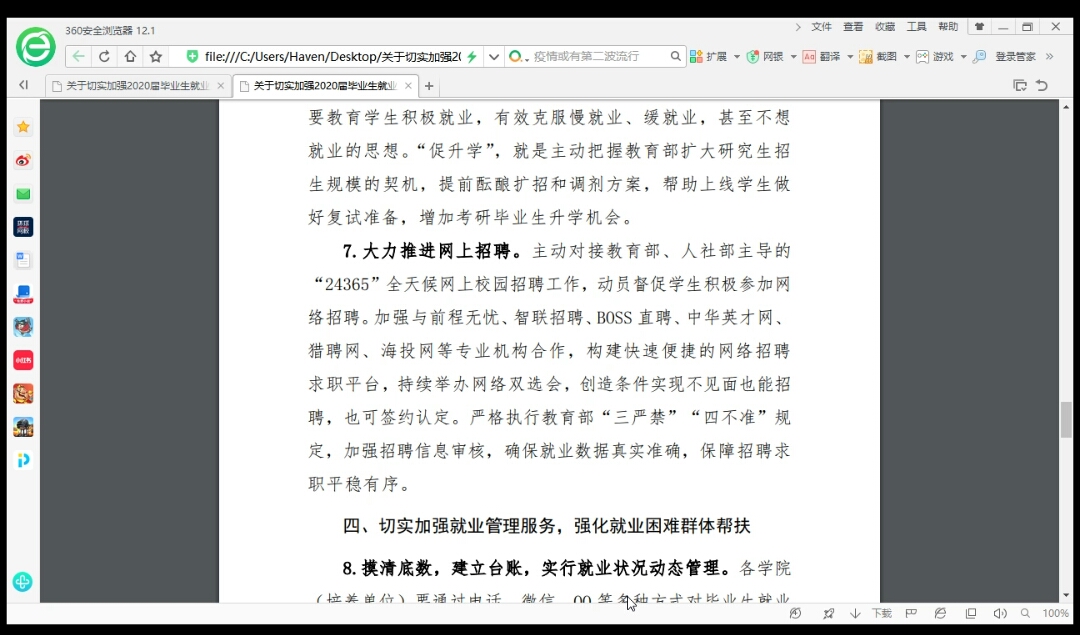Switch to the first document tab
This screenshot has height=635, width=1080.
(137, 86)
